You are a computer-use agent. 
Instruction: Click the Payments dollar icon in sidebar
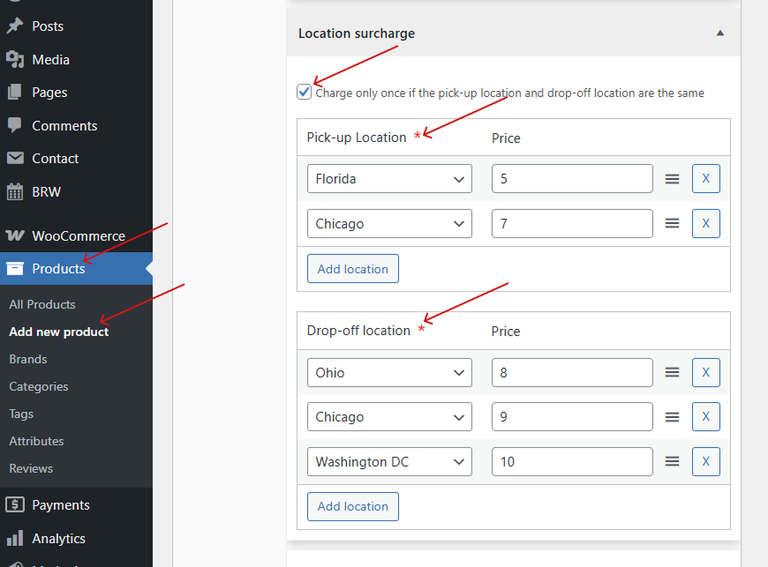pyautogui.click(x=15, y=505)
